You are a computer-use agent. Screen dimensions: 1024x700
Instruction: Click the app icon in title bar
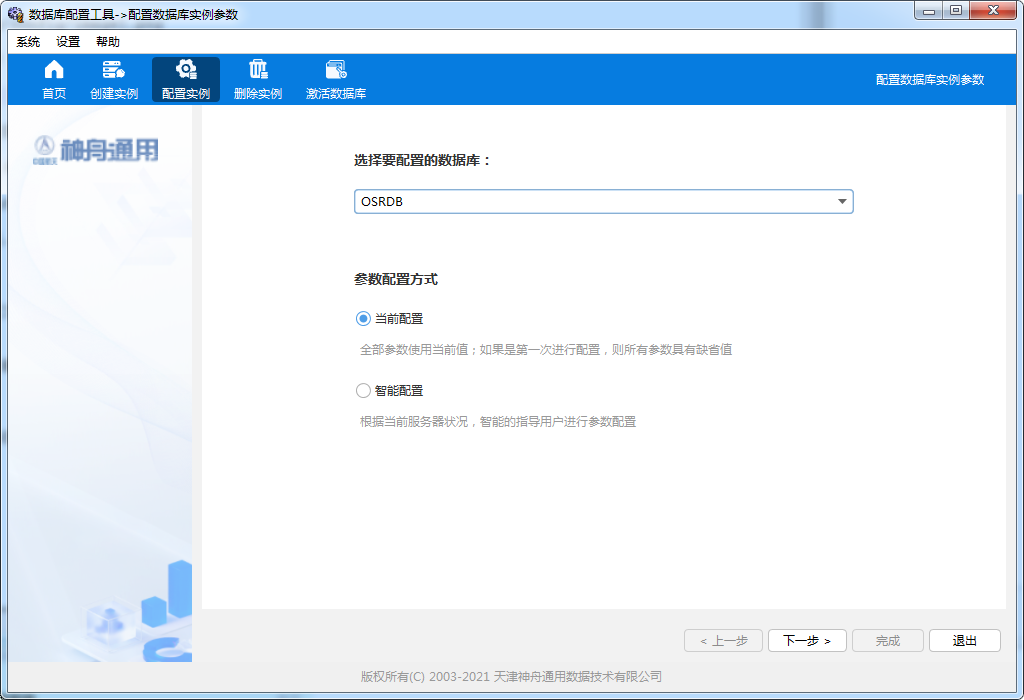15,14
